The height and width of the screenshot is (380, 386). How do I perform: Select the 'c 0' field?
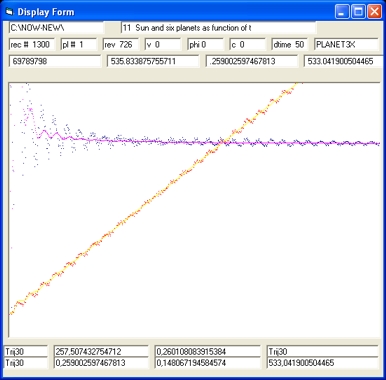coord(248,44)
